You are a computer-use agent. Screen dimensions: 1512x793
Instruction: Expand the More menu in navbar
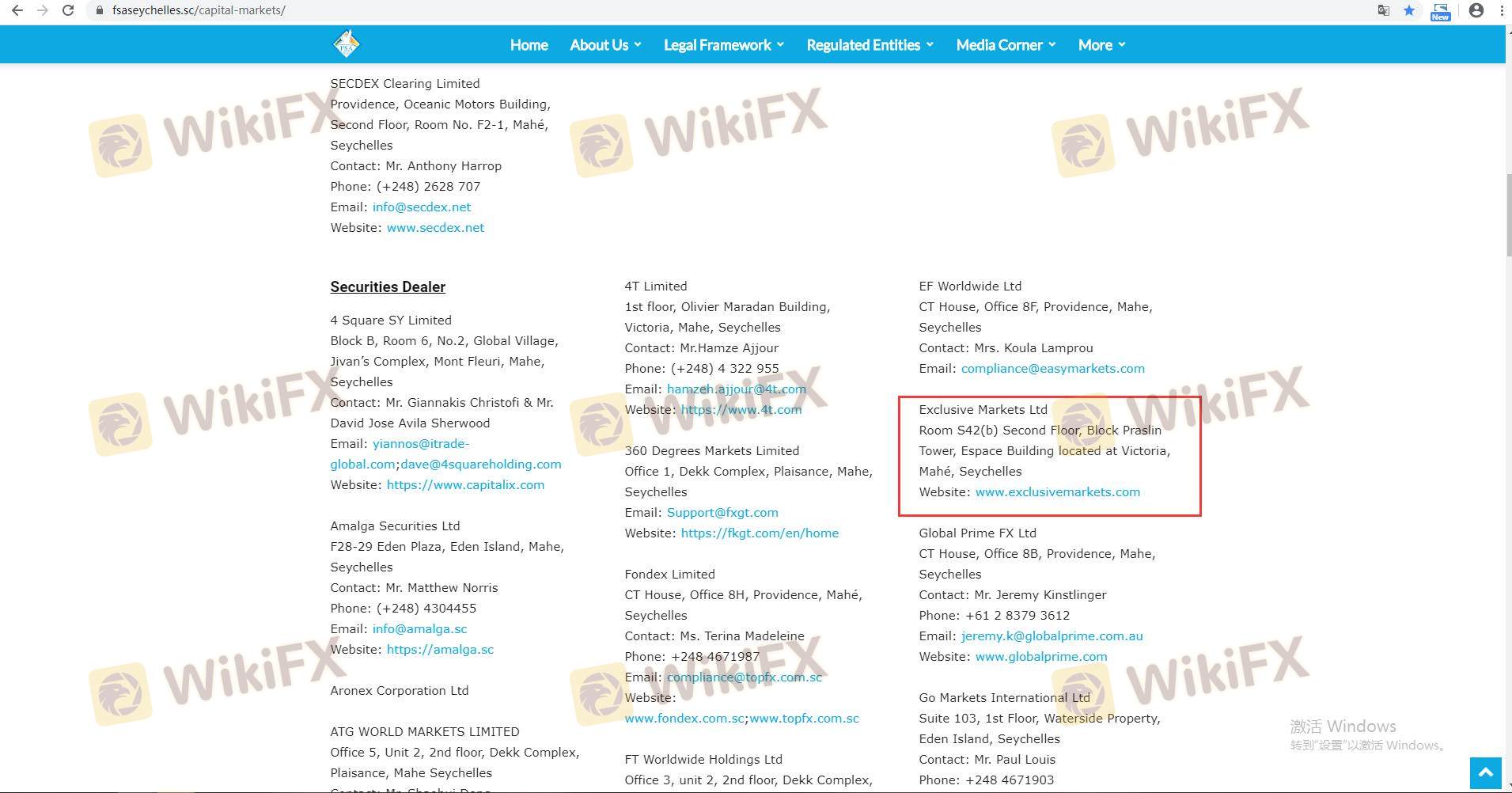(x=1101, y=45)
